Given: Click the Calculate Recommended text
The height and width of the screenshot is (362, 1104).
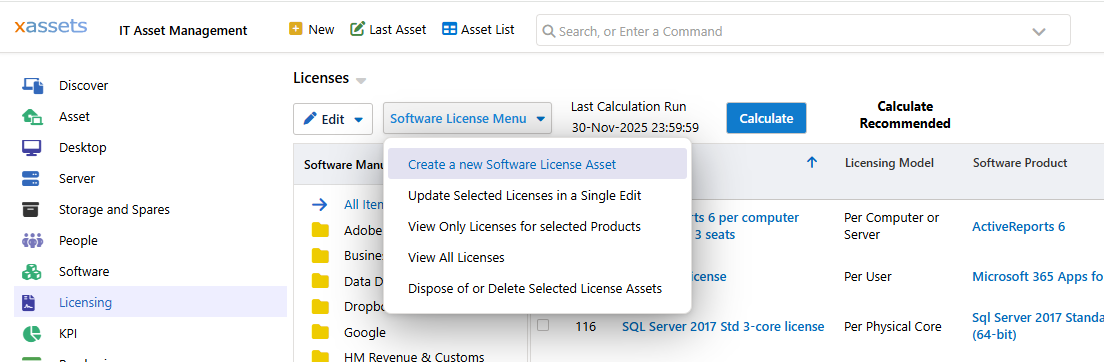Looking at the screenshot, I should pyautogui.click(x=905, y=115).
